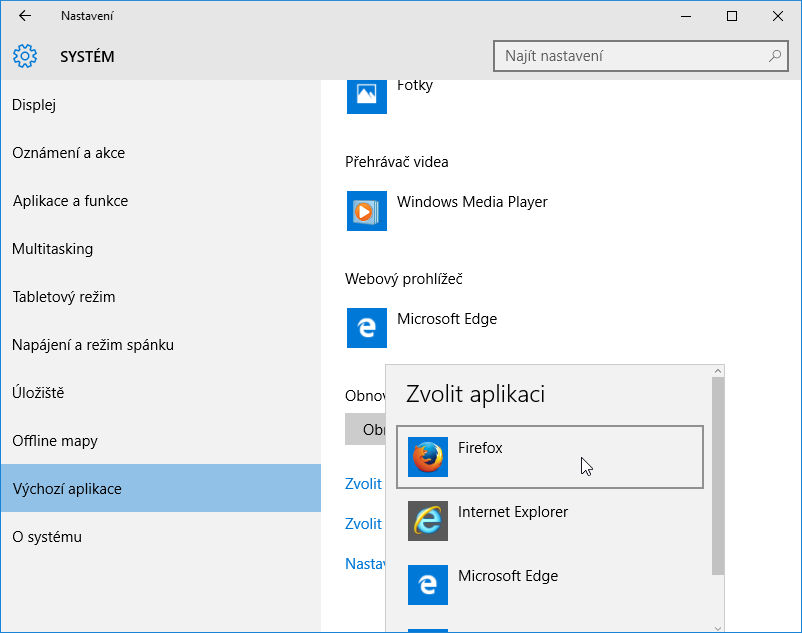Open Oznámení a akce section
The image size is (802, 633).
coord(161,153)
